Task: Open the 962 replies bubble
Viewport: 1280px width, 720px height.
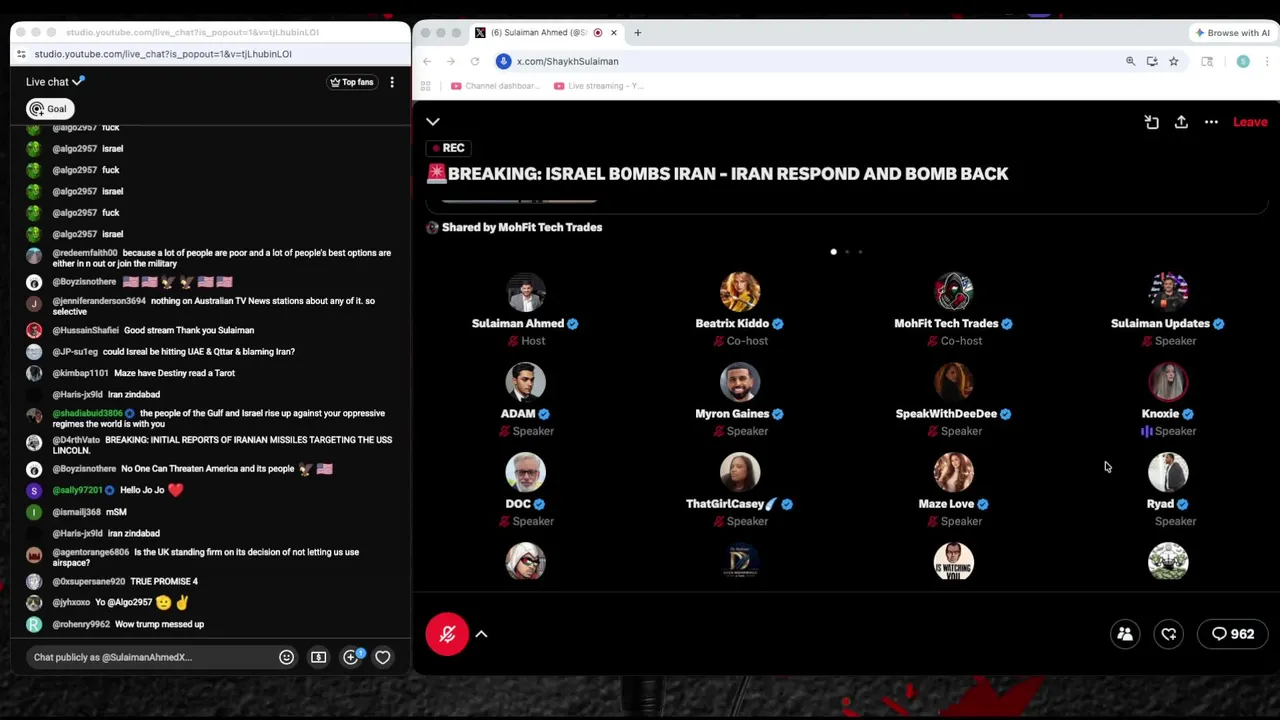Action: 1233,634
